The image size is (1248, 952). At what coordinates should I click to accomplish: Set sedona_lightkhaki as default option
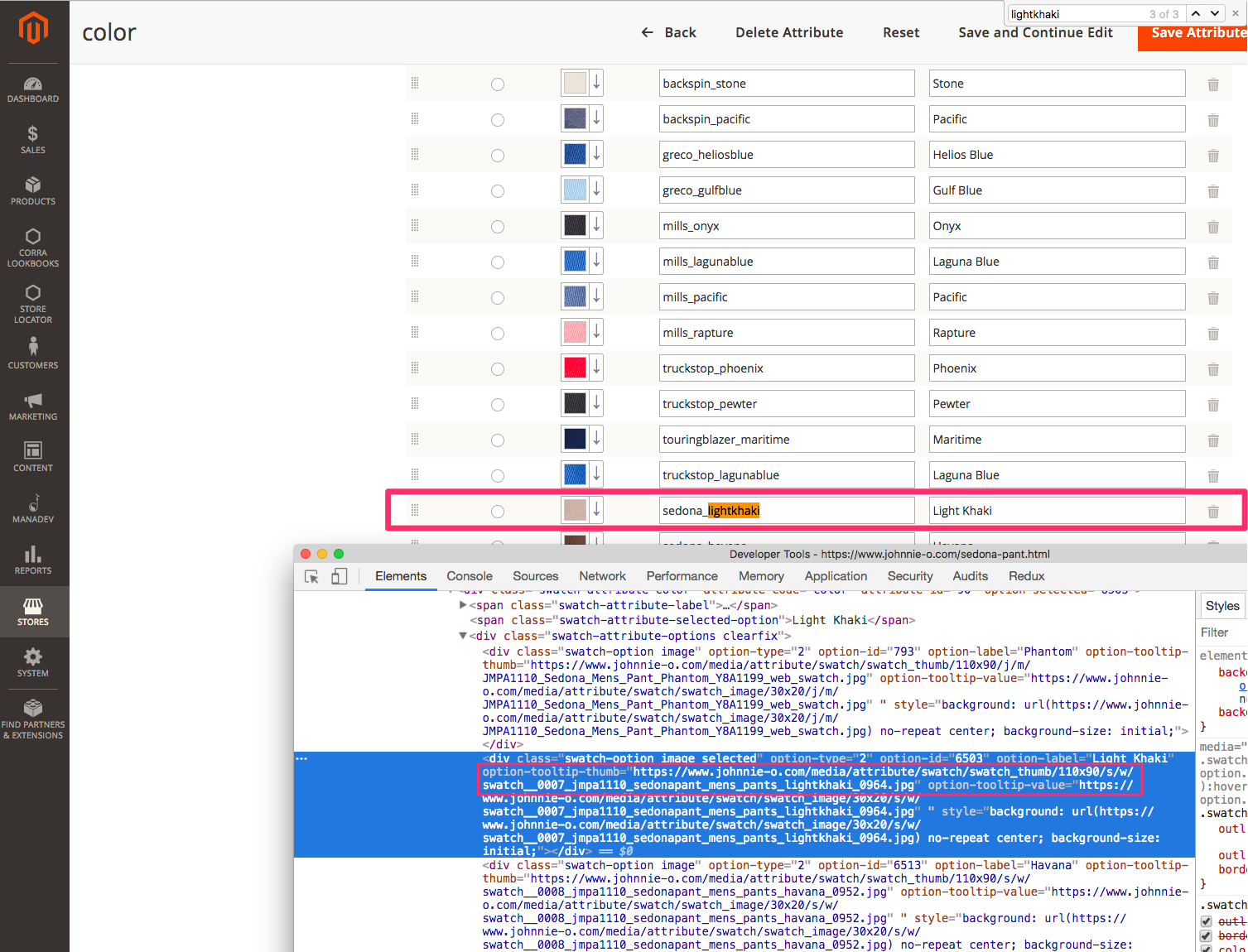pyautogui.click(x=498, y=512)
